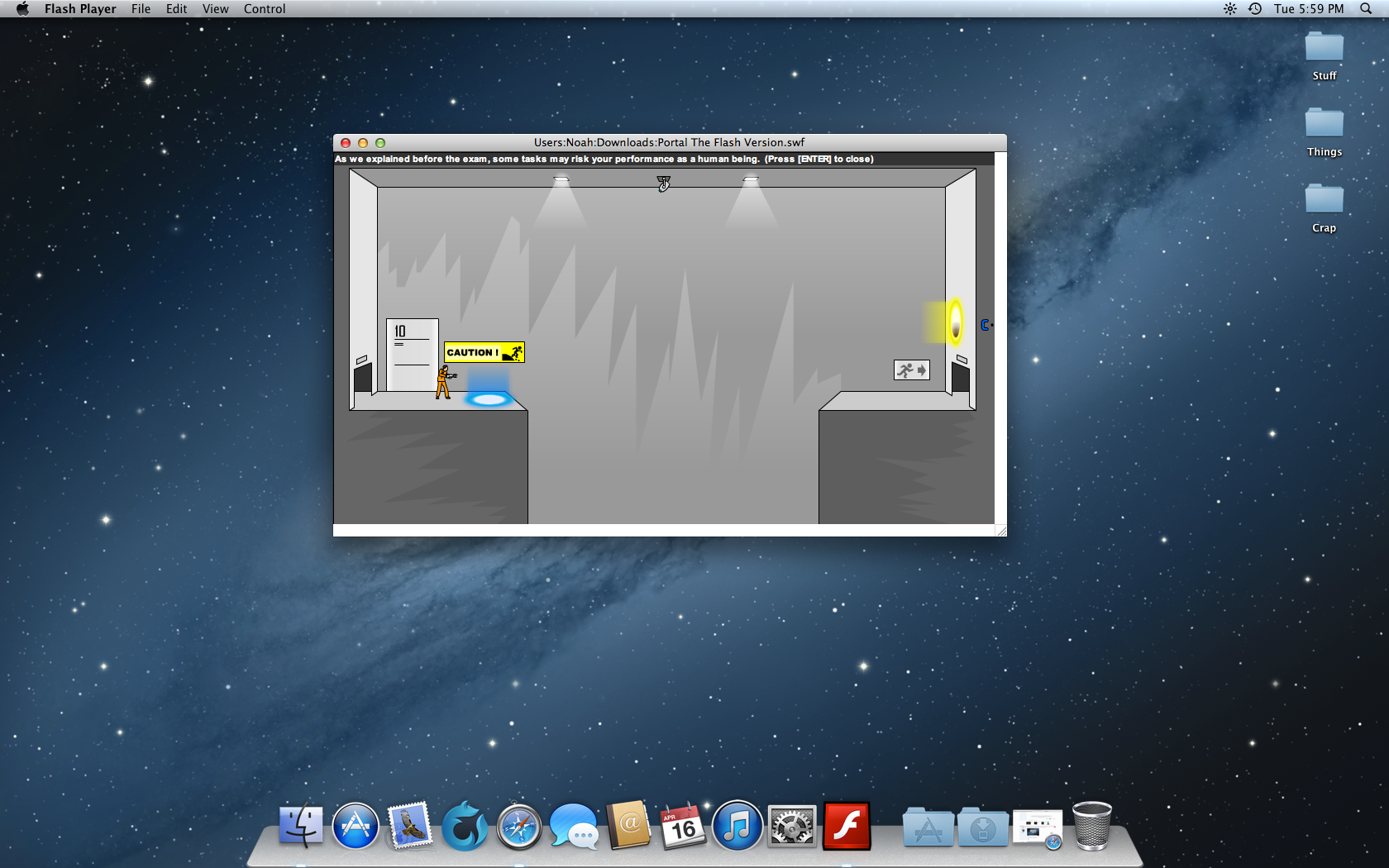Open the Edit menu
Image resolution: width=1389 pixels, height=868 pixels.
(176, 9)
